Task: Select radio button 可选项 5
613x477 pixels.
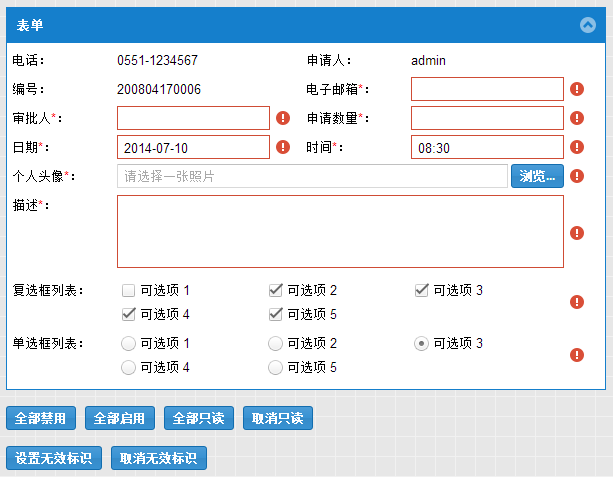Action: (x=276, y=368)
